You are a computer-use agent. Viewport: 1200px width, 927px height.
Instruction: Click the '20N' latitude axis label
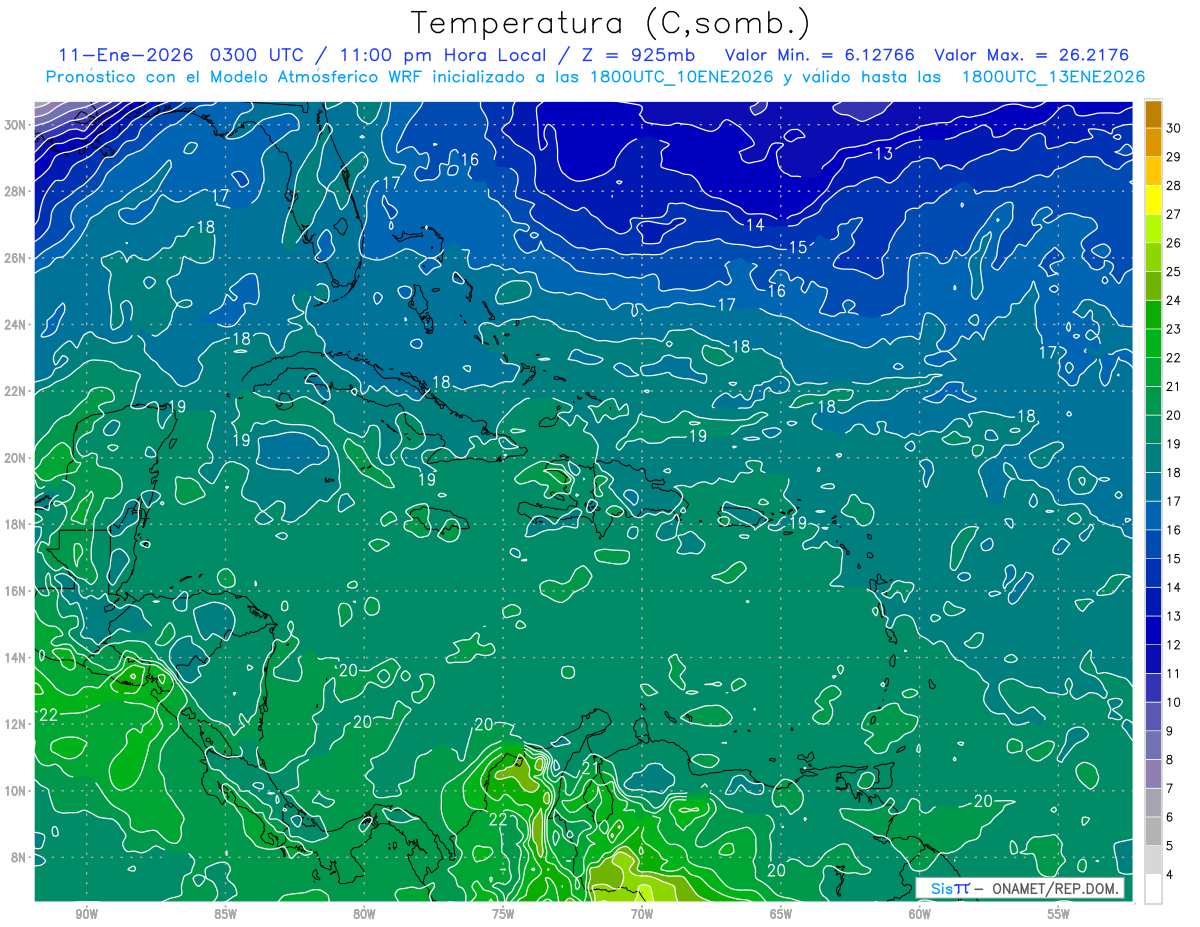(15, 458)
